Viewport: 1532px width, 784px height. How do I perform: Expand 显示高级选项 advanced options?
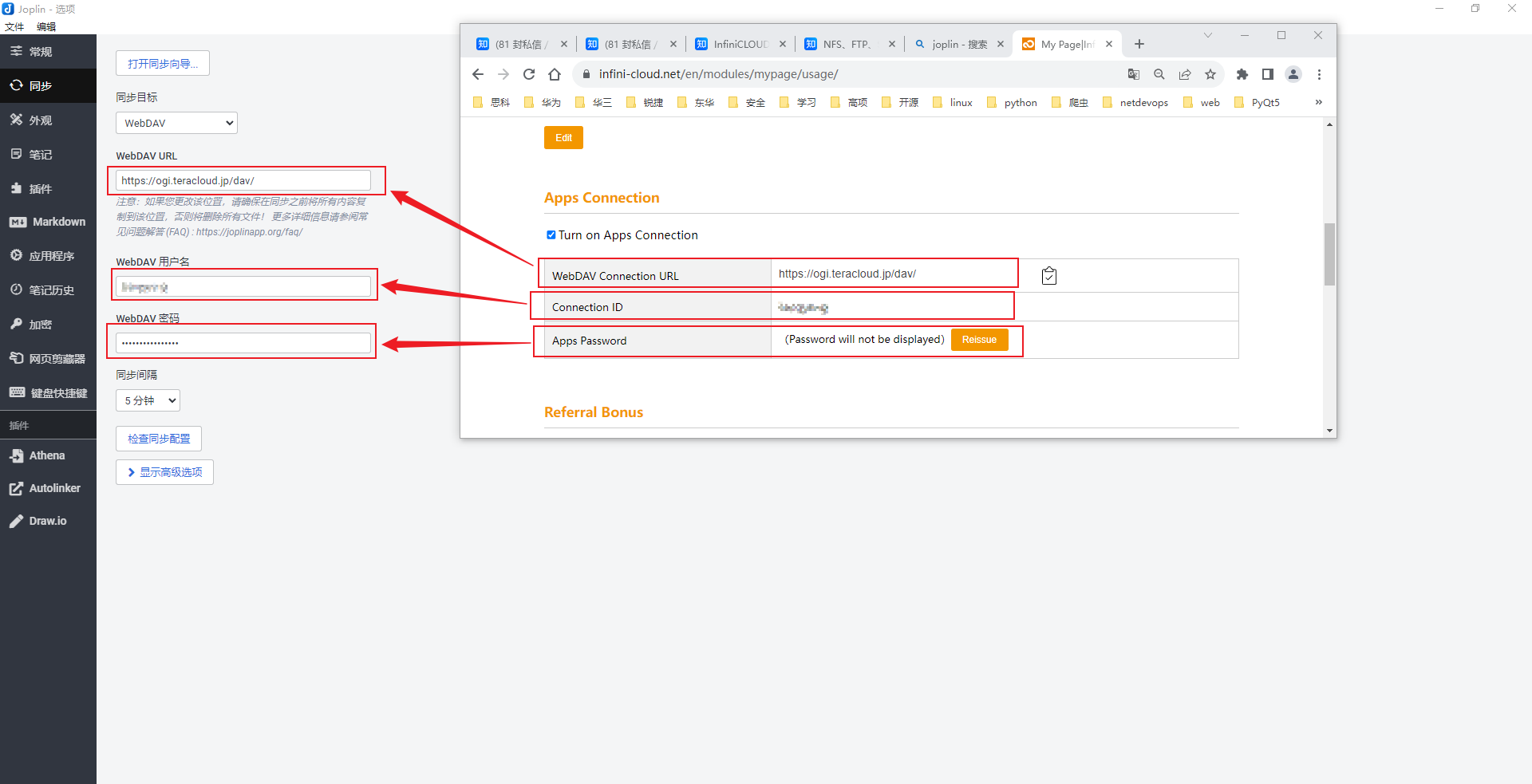coord(164,472)
